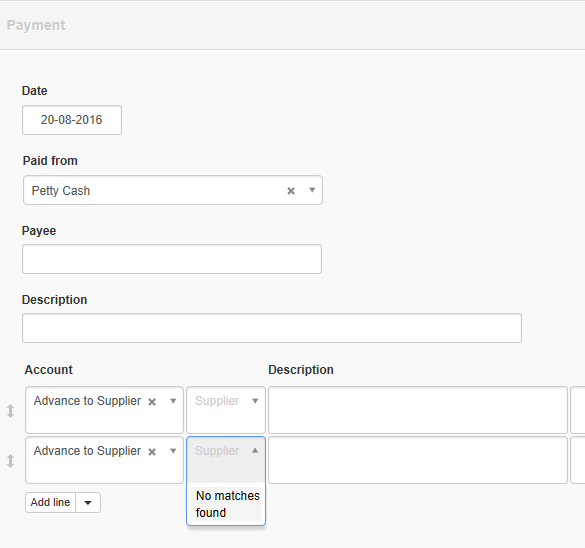This screenshot has height=548, width=585.
Task: Select the date field showing 20-08-2016
Action: click(72, 120)
